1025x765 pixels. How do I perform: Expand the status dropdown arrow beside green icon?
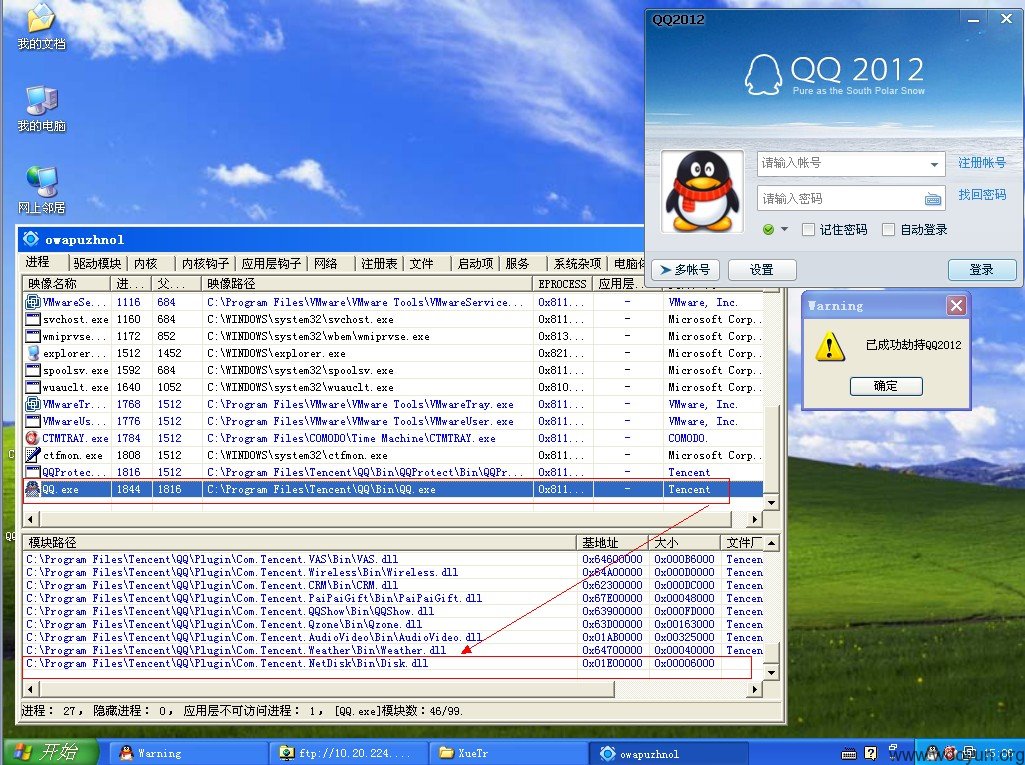(x=784, y=230)
